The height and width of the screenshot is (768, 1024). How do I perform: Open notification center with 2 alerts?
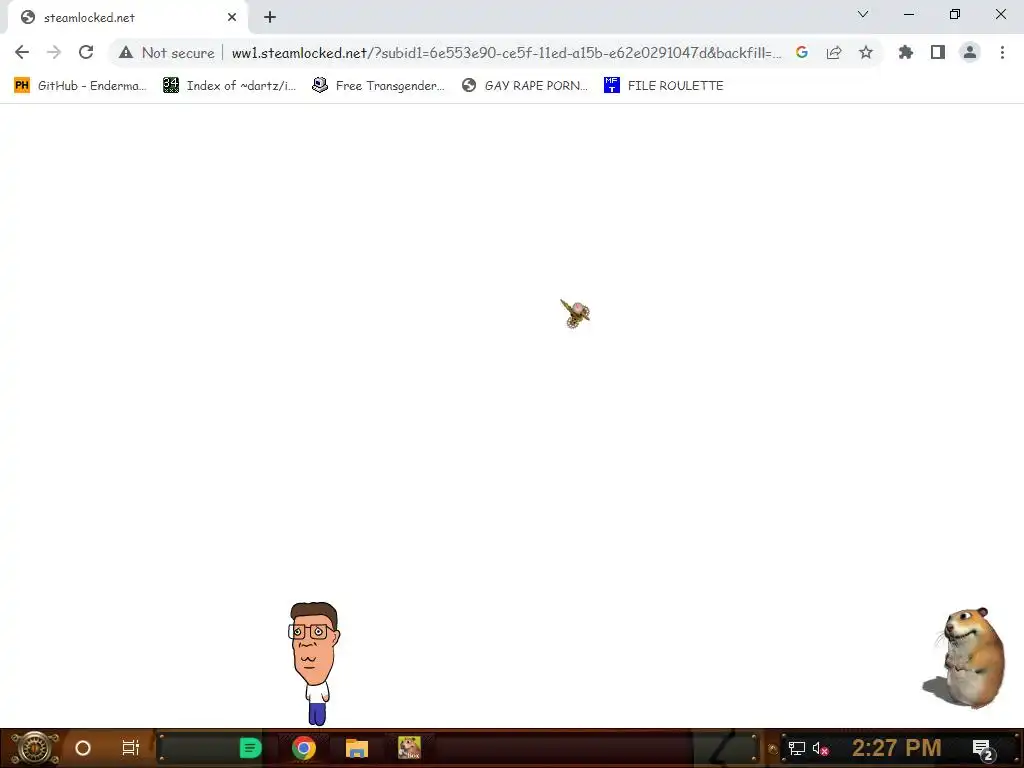click(983, 749)
